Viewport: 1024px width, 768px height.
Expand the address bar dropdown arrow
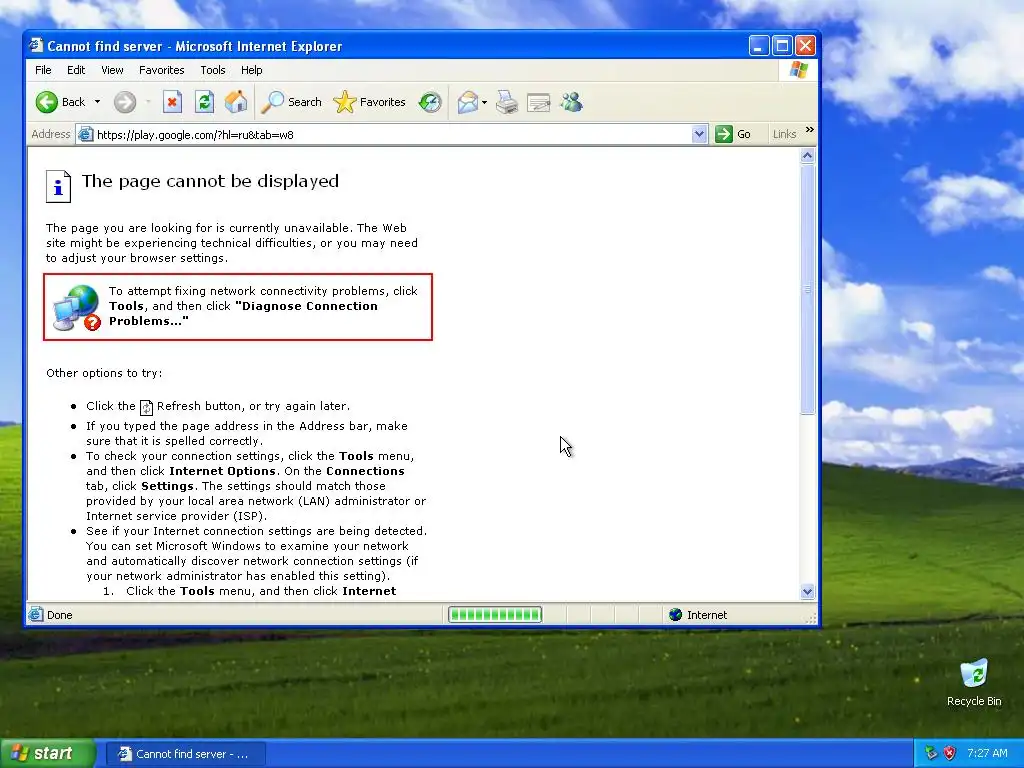tap(699, 135)
